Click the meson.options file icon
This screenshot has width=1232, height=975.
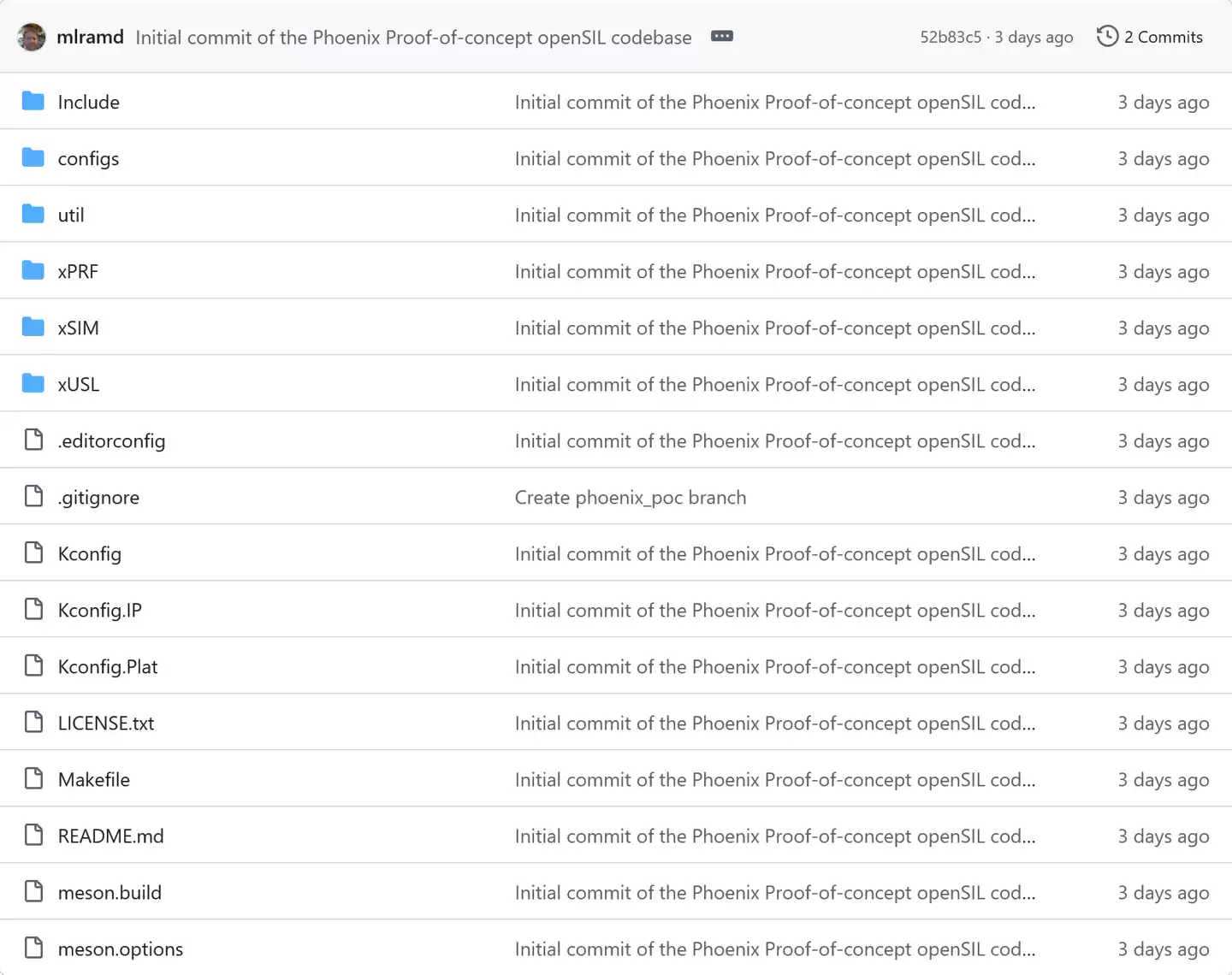click(x=33, y=948)
